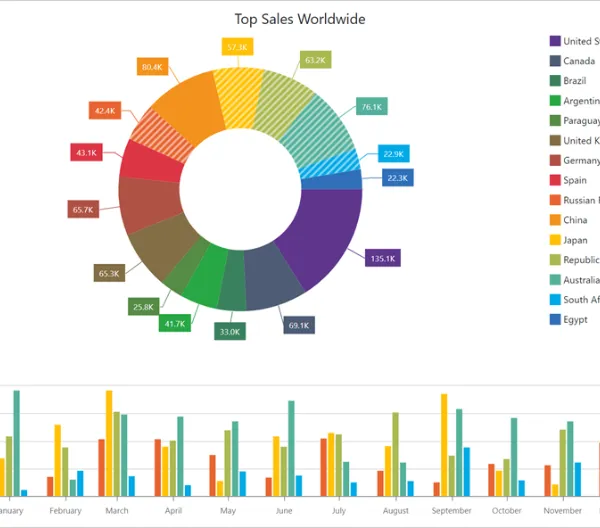Select the 69.1K slate data label
The width and height of the screenshot is (600, 528).
tap(299, 325)
